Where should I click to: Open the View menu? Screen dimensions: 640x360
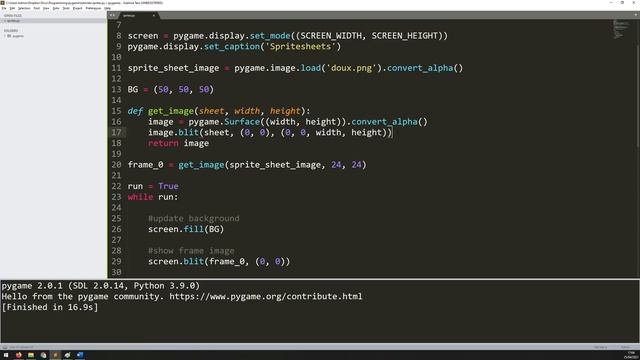point(46,8)
